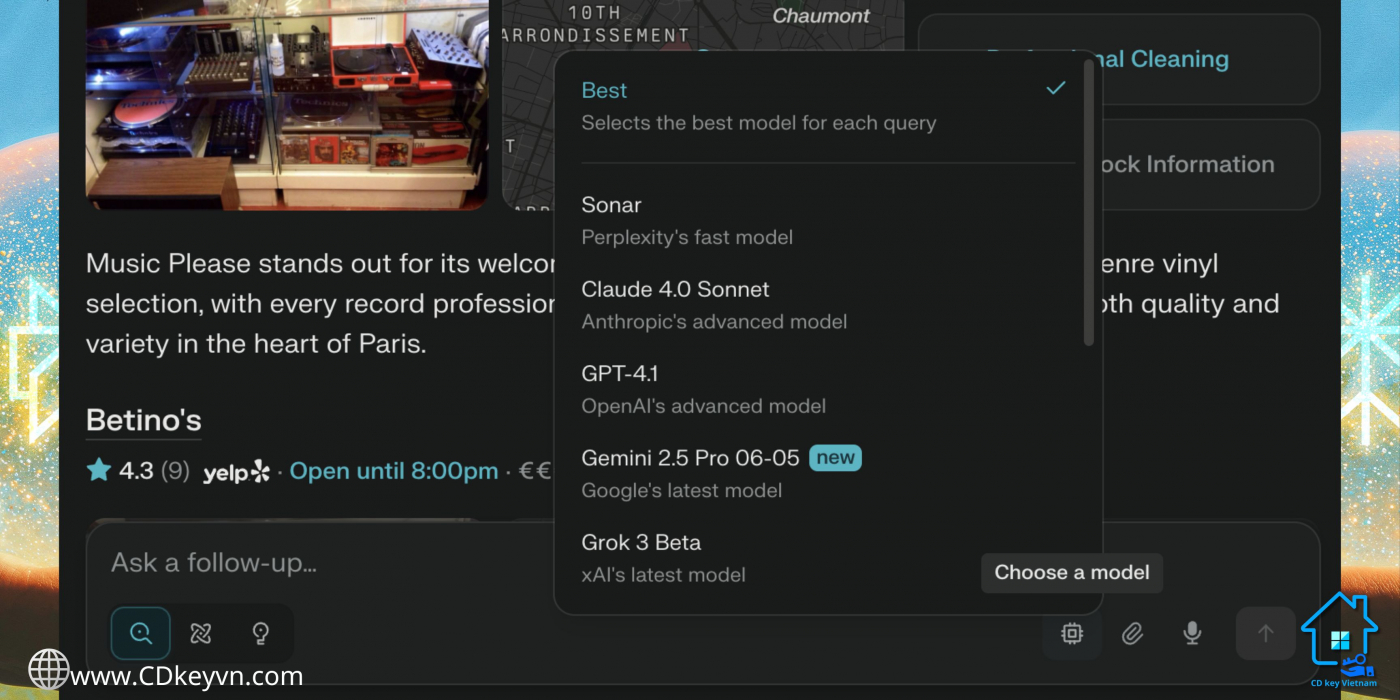This screenshot has width=1400, height=700.
Task: Select the Grok 3 Beta model
Action: pos(826,558)
